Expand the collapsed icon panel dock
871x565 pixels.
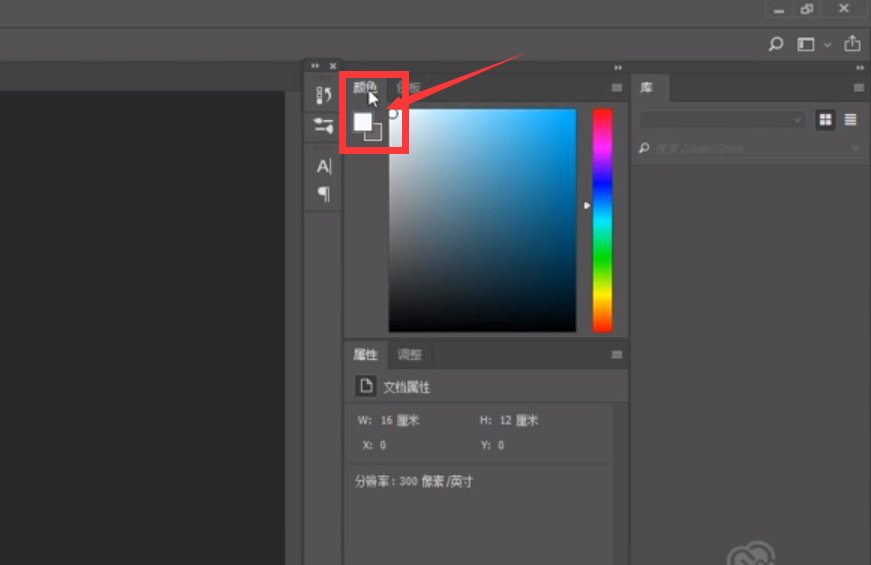316,66
